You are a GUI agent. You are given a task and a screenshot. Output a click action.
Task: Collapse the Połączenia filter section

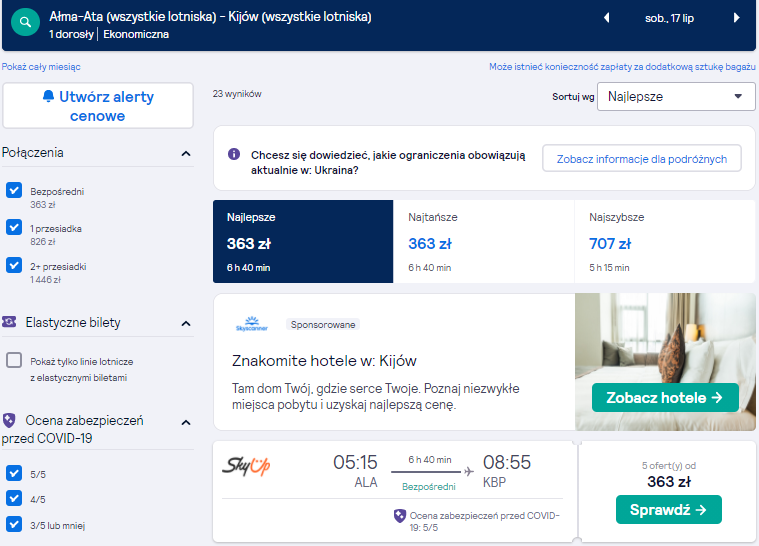pos(186,153)
